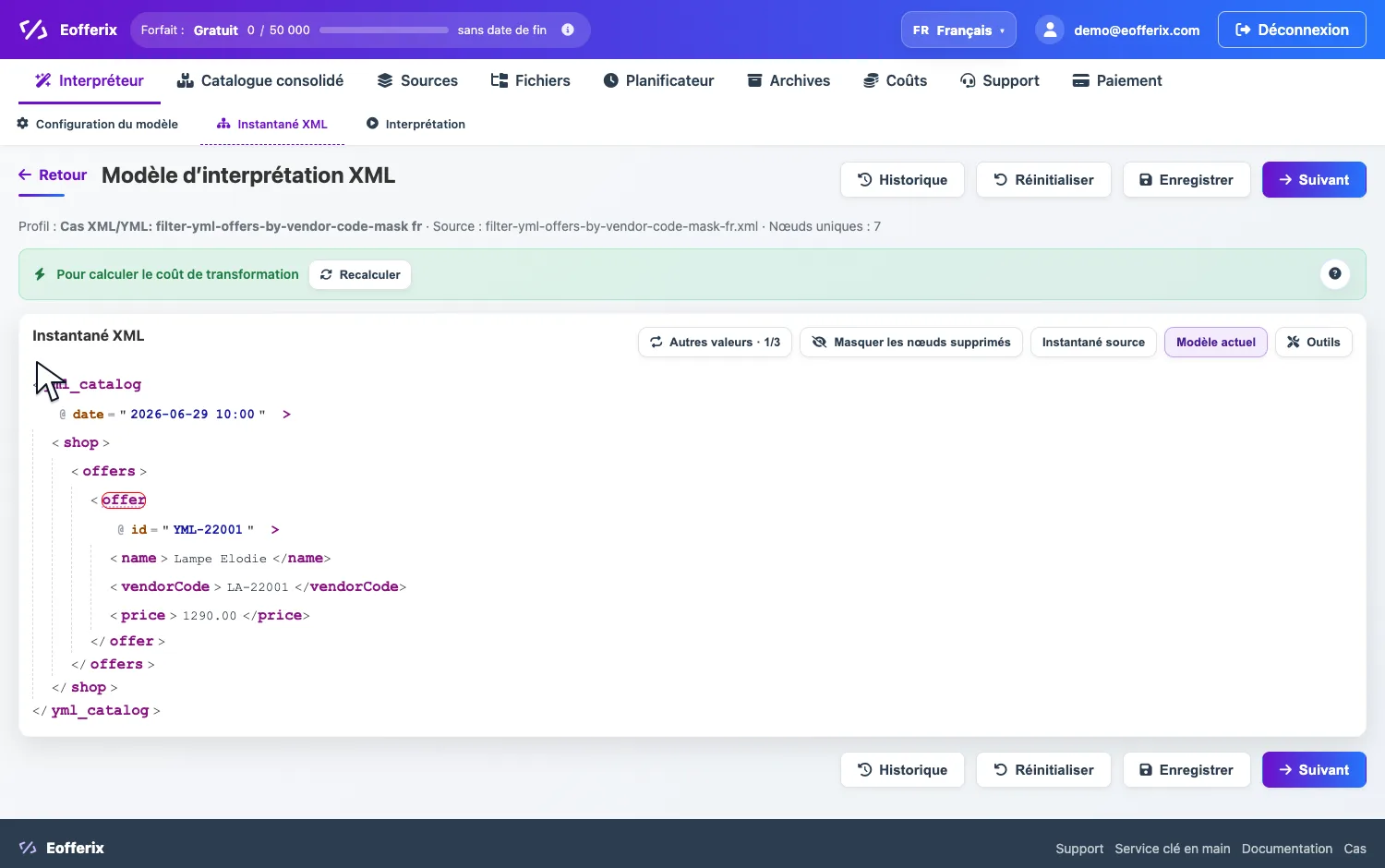Click the plan usage progress bar
Image resolution: width=1385 pixels, height=868 pixels.
[384, 30]
